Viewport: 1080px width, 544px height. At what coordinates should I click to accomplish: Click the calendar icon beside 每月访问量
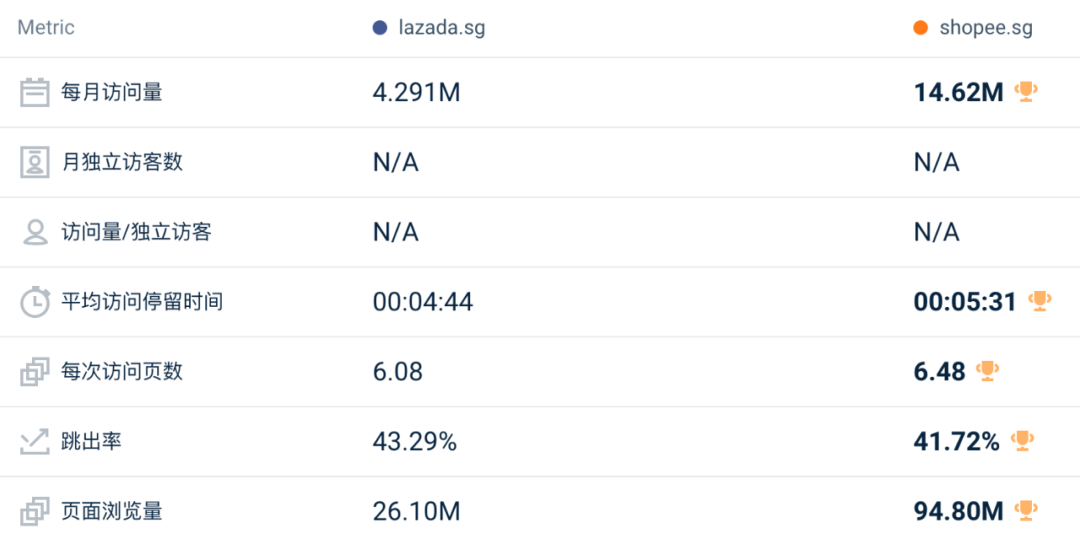point(34,92)
